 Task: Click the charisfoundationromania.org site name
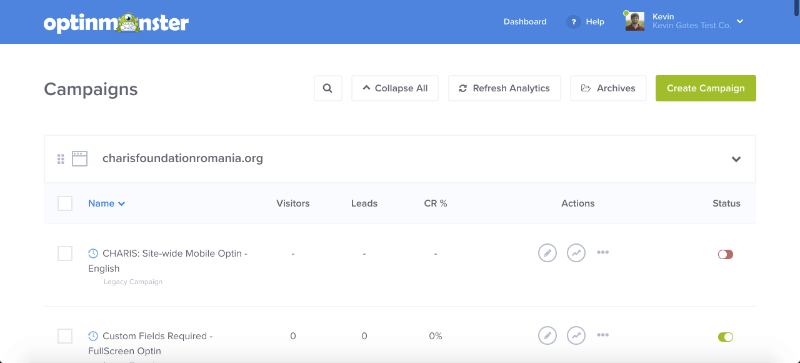(x=183, y=158)
